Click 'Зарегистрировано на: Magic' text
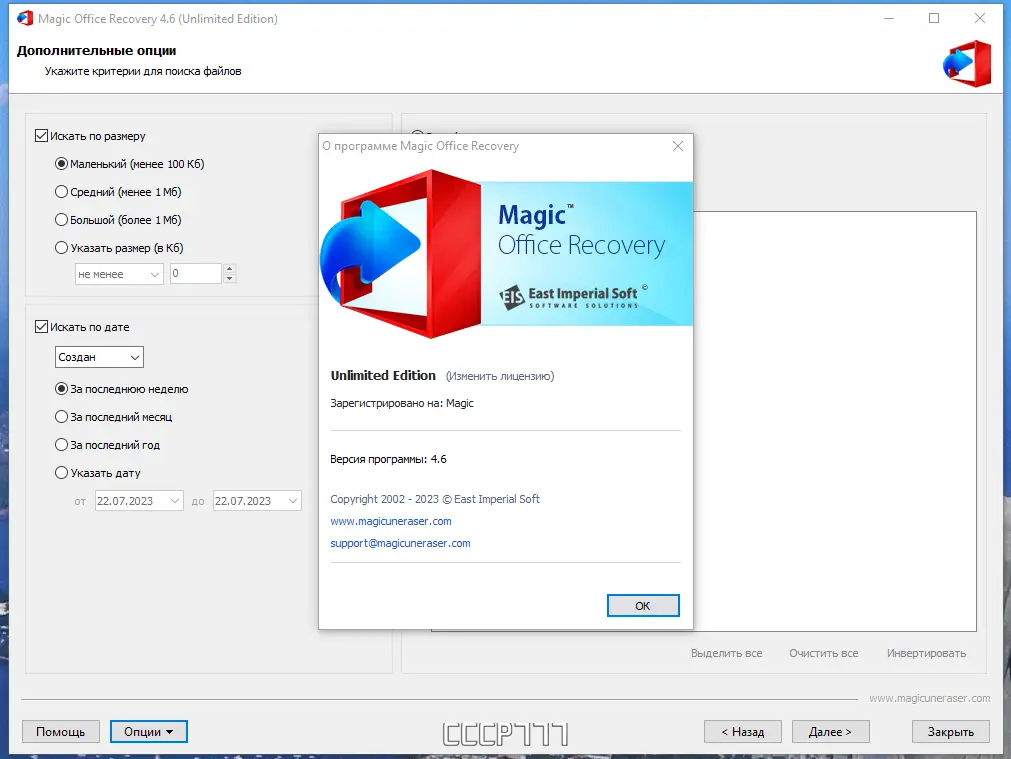 (x=402, y=404)
